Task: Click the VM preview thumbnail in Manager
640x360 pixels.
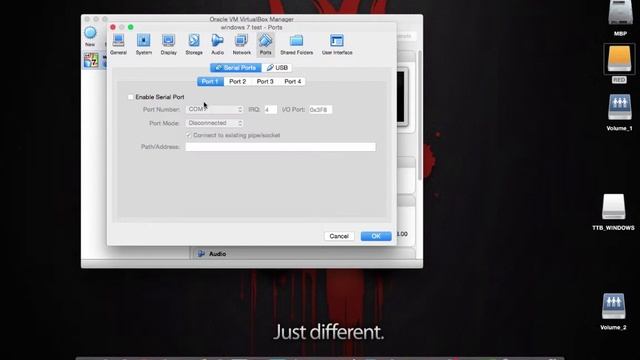Action: pos(402,97)
